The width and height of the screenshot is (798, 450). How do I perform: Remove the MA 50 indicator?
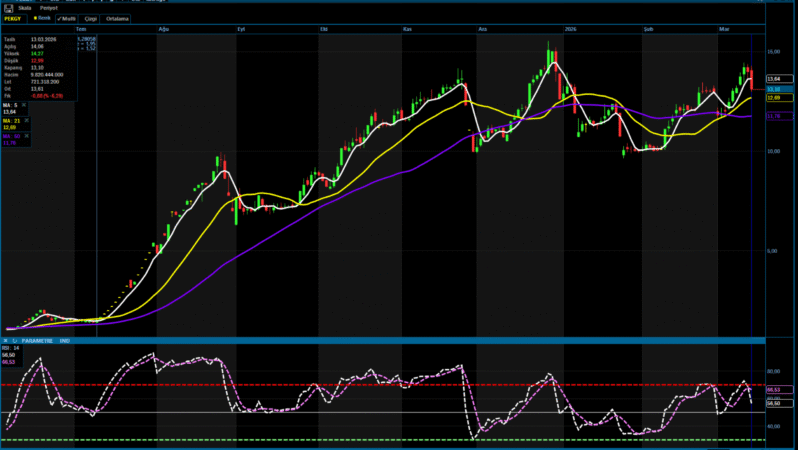click(27, 135)
